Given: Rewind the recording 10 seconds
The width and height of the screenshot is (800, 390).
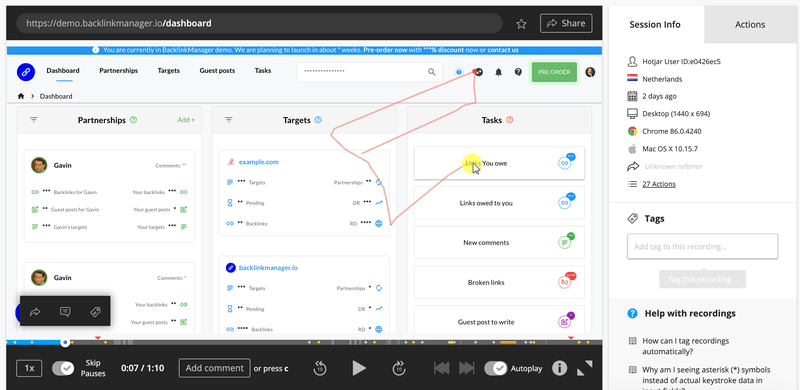Looking at the screenshot, I should click(x=320, y=368).
